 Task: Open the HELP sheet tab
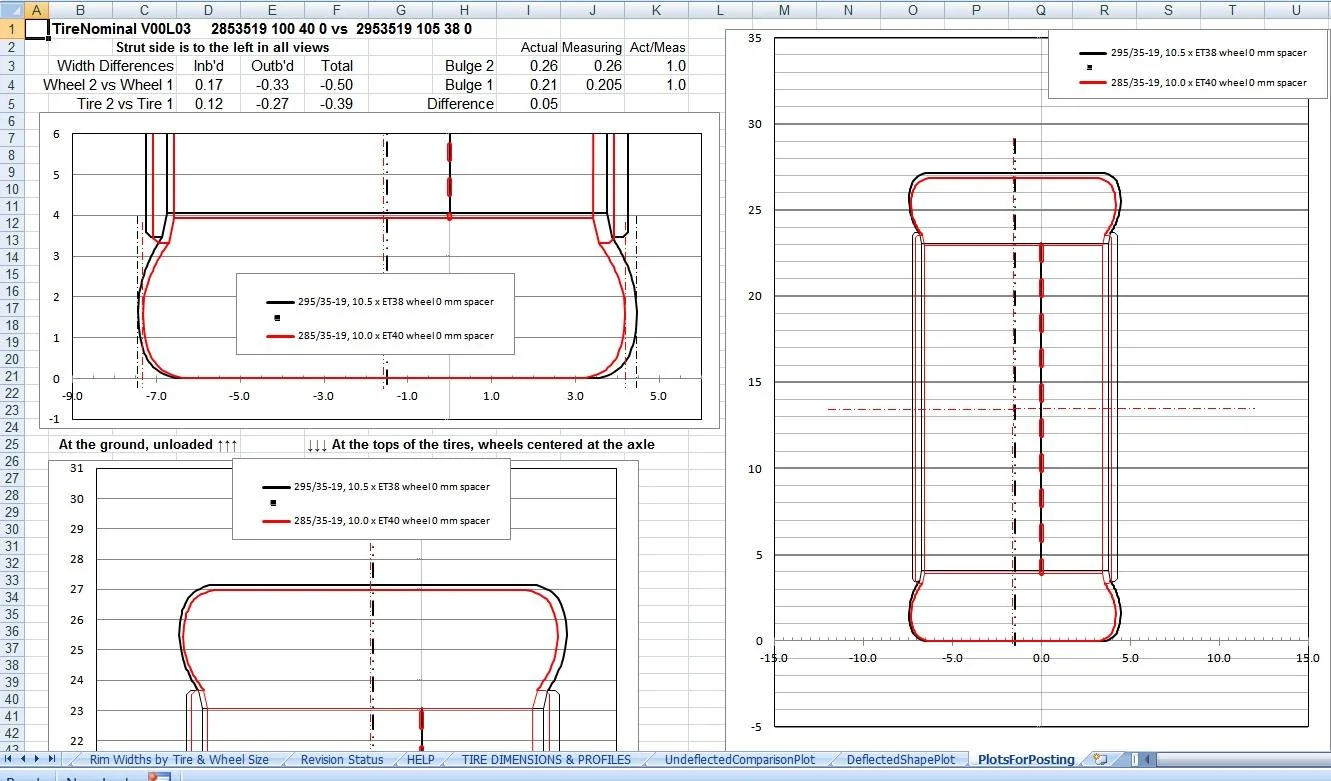point(420,759)
